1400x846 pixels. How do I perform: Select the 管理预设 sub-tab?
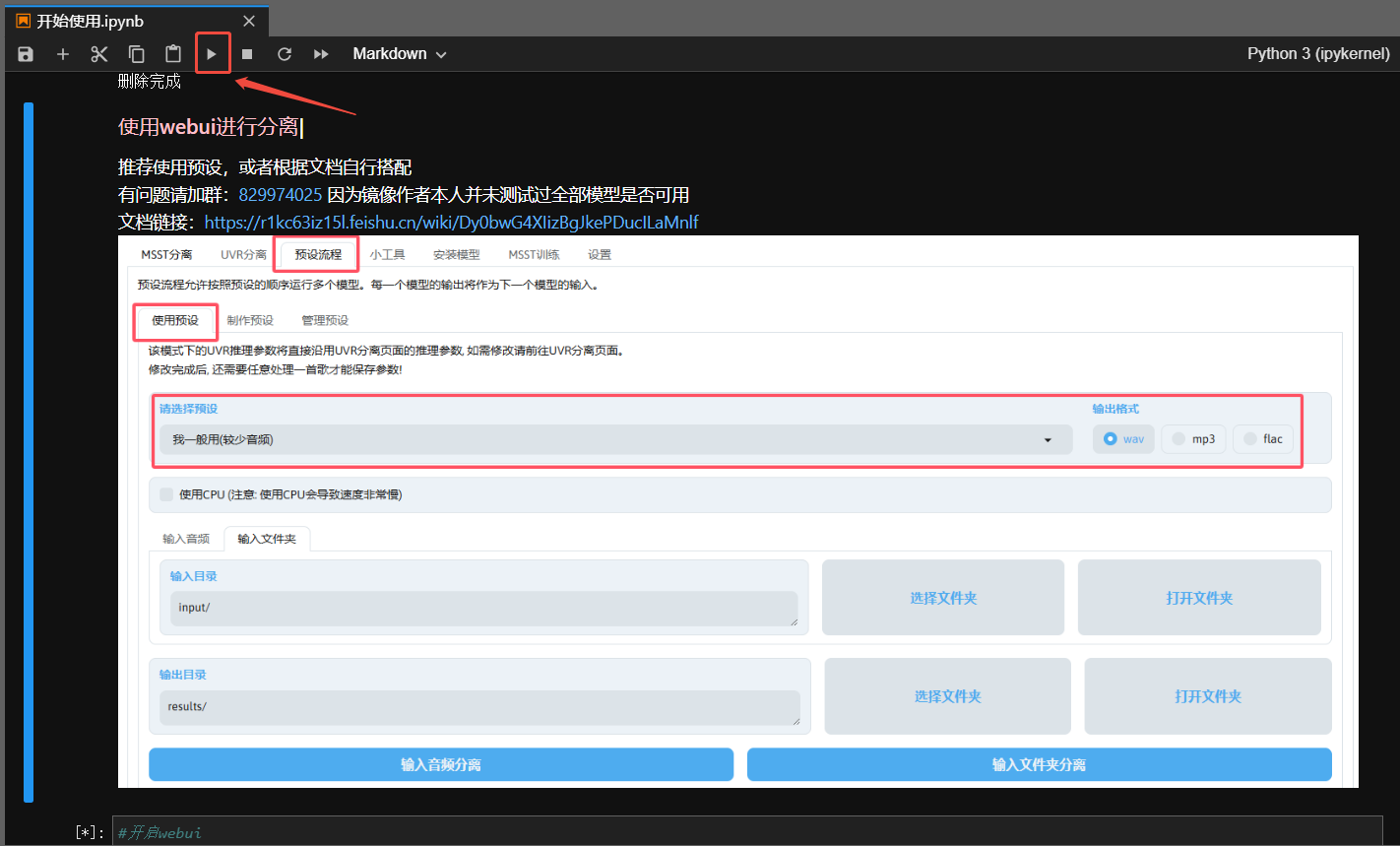click(x=325, y=321)
